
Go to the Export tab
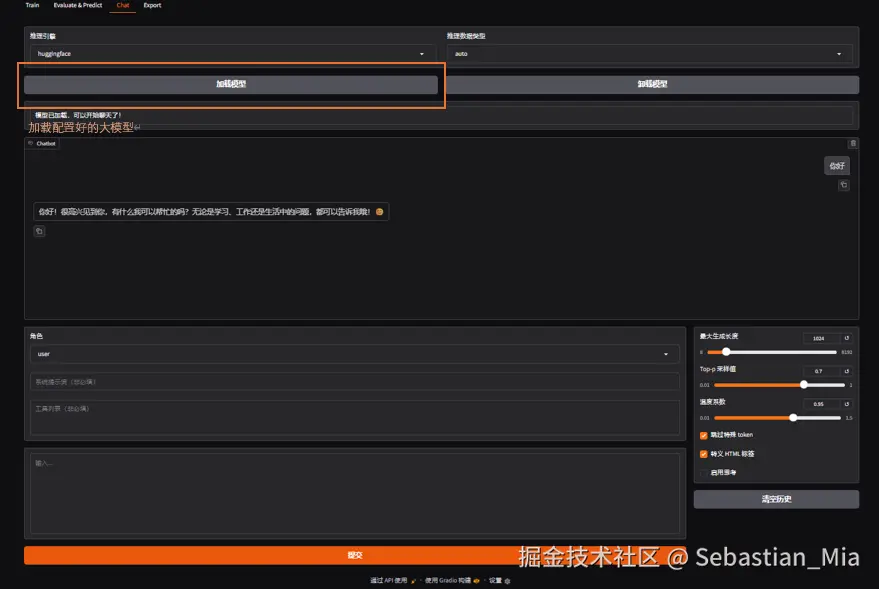coord(152,5)
